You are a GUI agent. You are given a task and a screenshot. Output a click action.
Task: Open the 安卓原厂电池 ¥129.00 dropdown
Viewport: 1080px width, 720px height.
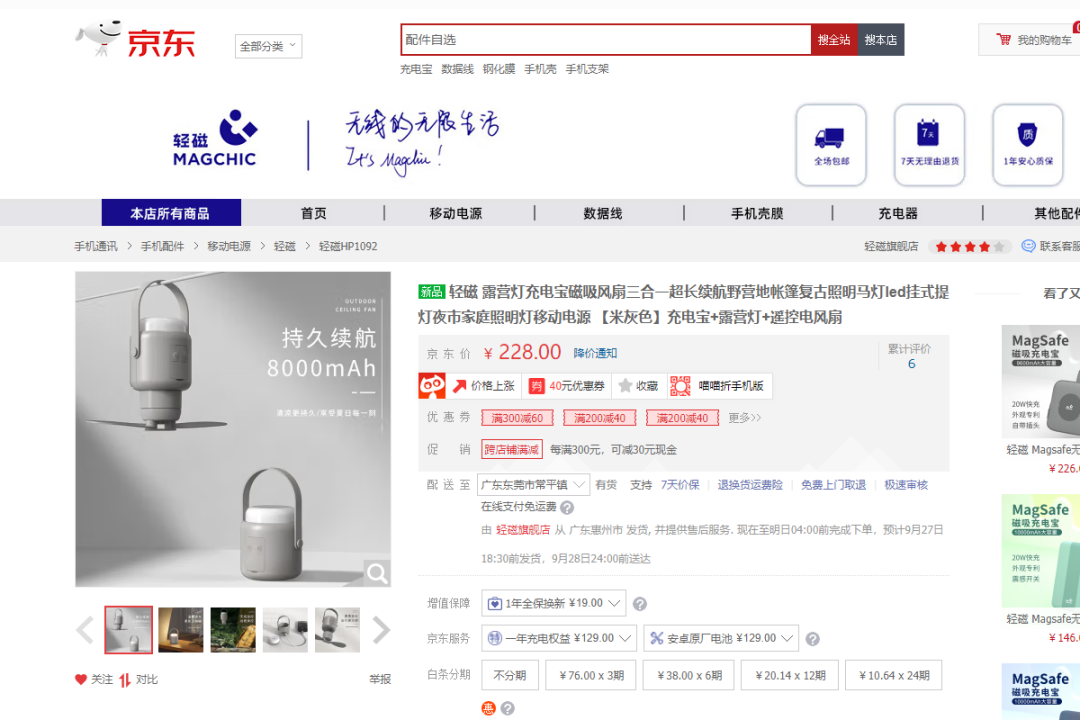pos(721,639)
